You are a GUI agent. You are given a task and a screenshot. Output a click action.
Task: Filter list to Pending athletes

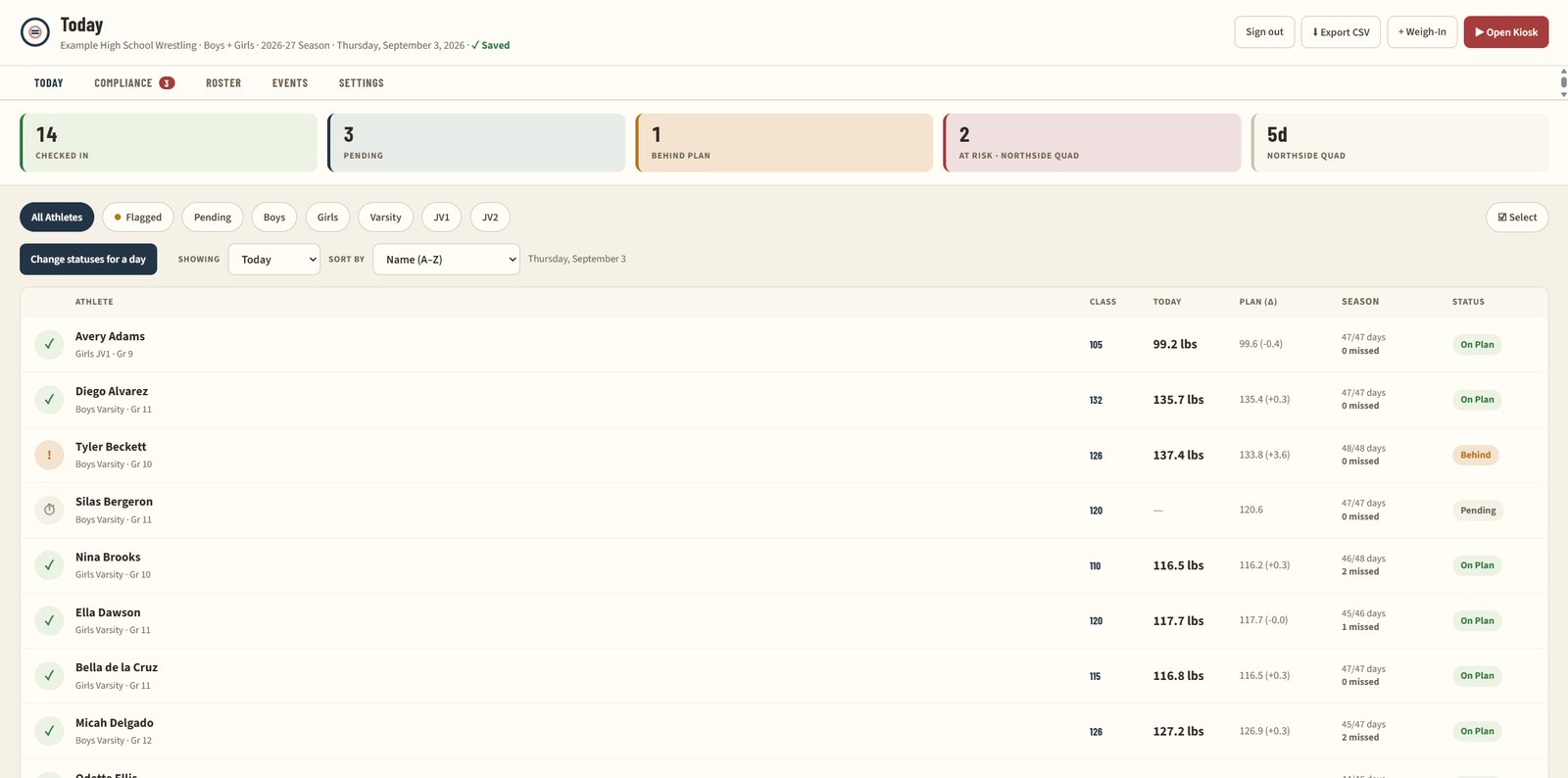(x=213, y=218)
